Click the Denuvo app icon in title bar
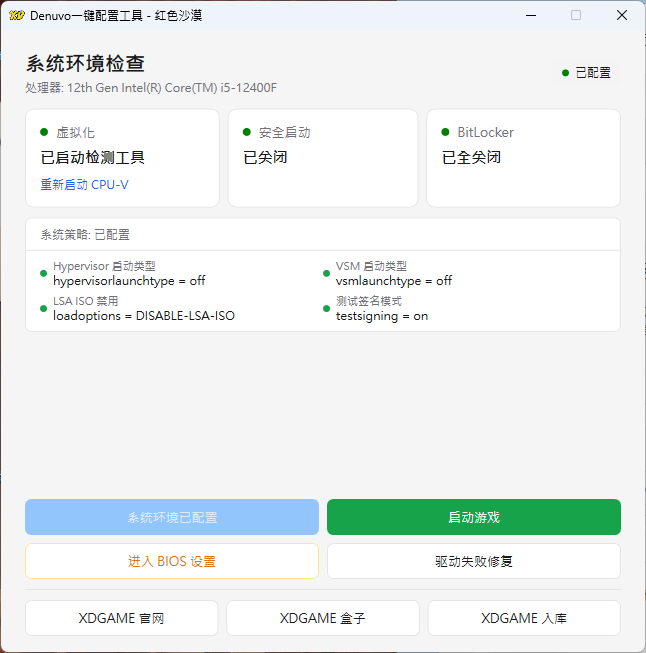The image size is (646, 653). (16, 15)
